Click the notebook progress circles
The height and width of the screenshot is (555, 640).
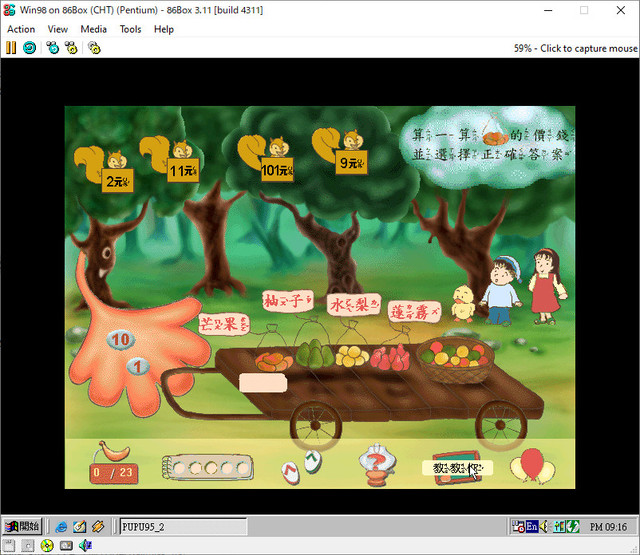[208, 467]
